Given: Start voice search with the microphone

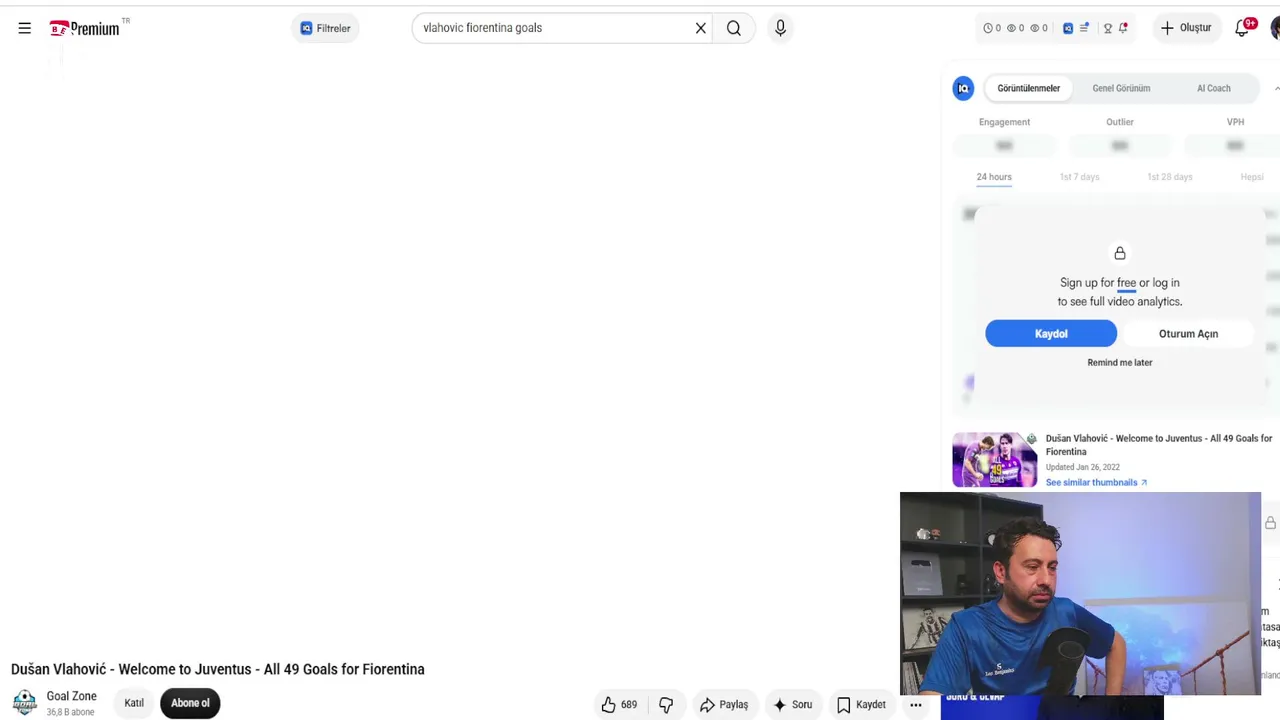Looking at the screenshot, I should 780,28.
